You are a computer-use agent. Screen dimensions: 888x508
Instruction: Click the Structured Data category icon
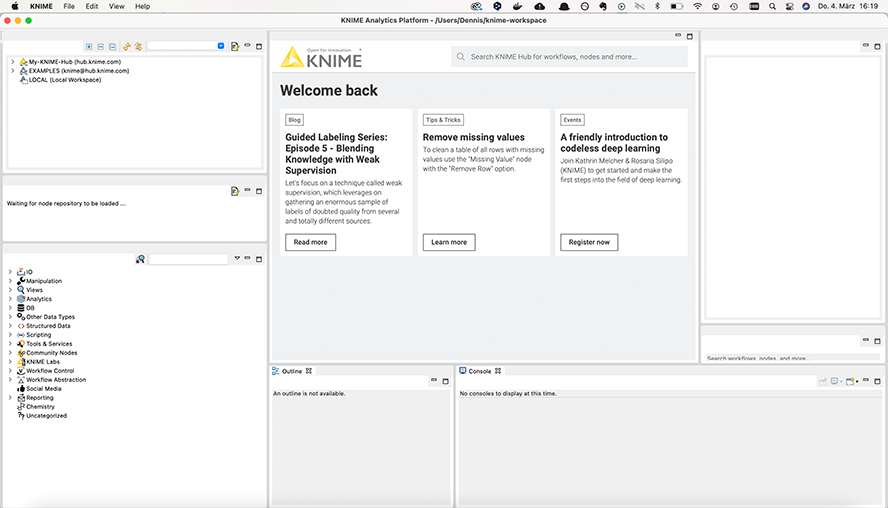[x=21, y=326]
